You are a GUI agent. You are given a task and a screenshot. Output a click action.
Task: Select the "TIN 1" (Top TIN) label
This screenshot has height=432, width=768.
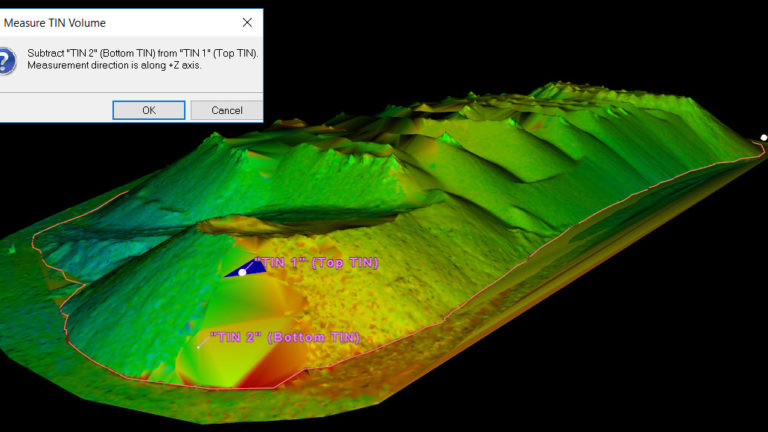point(316,263)
